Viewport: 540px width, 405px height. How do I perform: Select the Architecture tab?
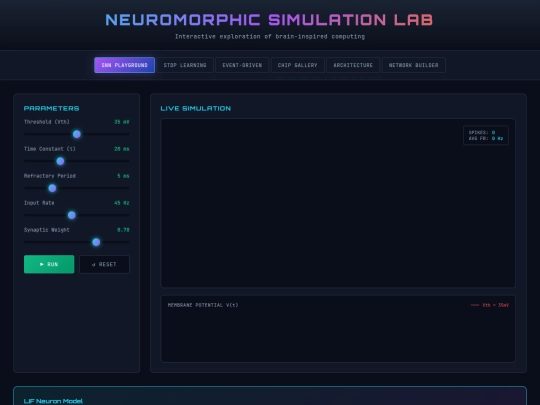[353, 65]
